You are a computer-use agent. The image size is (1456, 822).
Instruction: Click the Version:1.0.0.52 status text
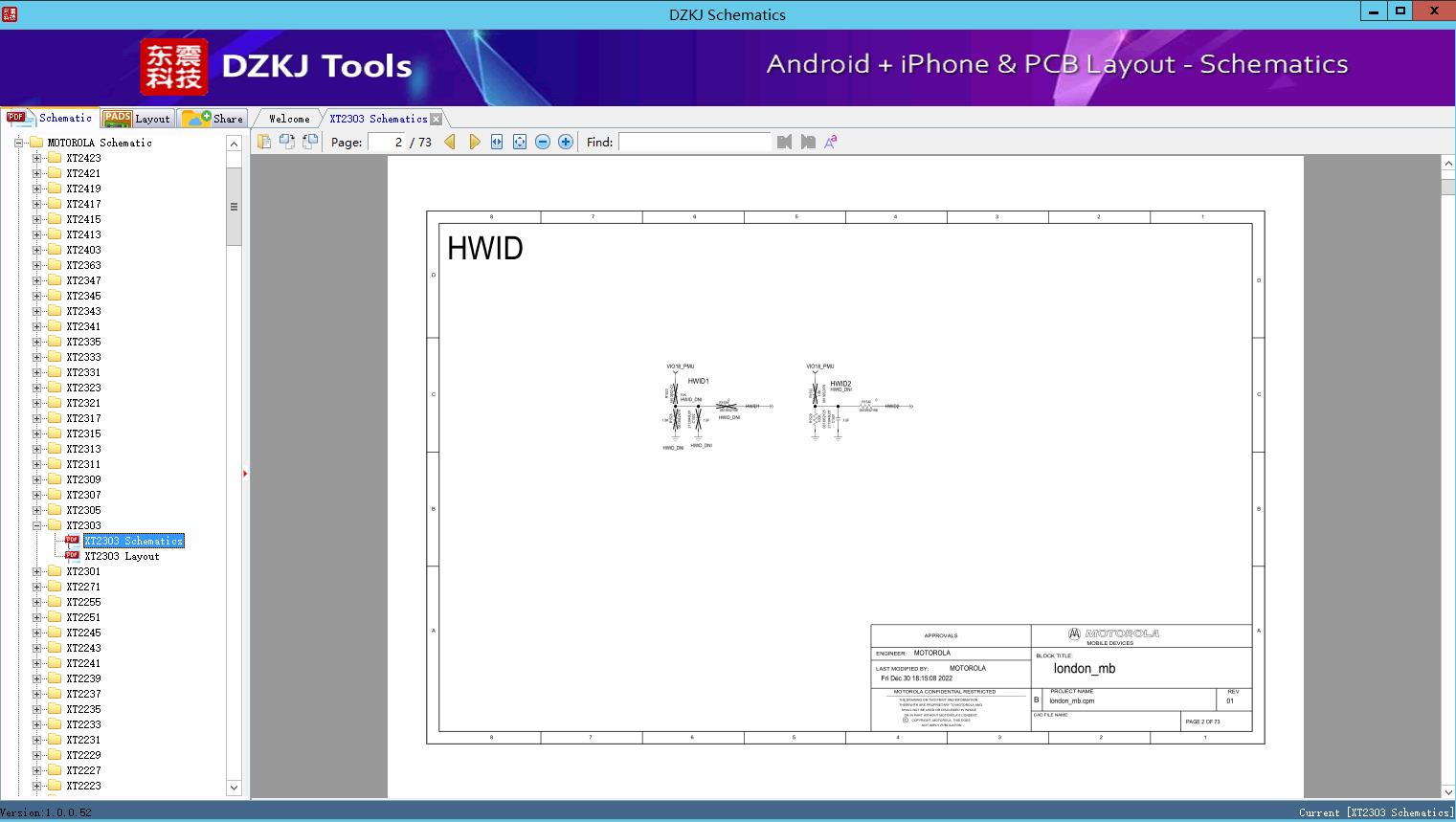pos(46,812)
